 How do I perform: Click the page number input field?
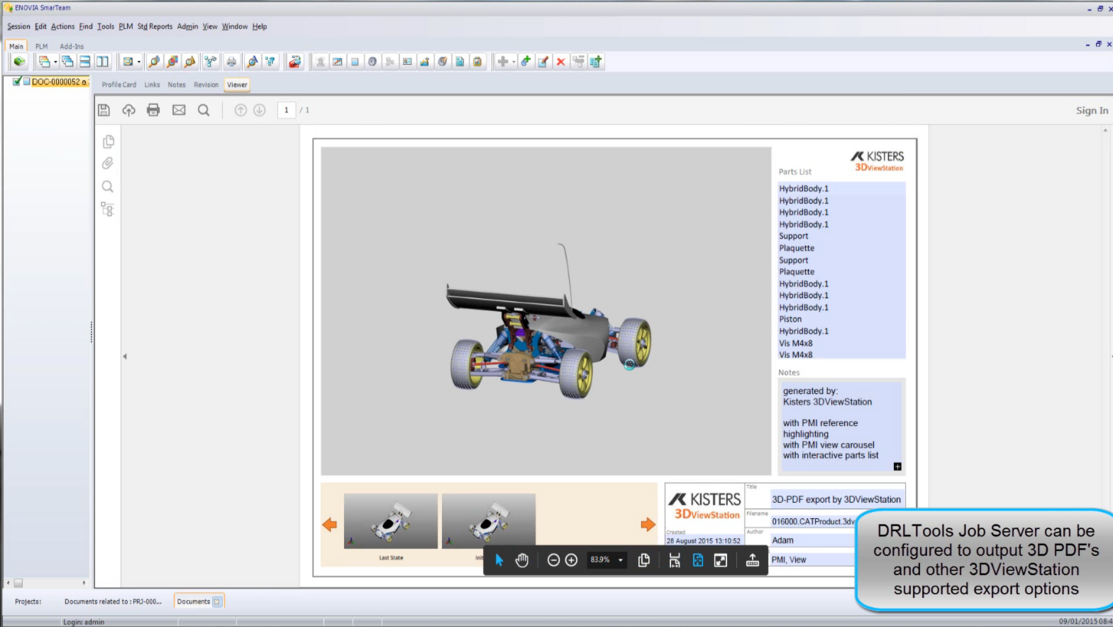pyautogui.click(x=286, y=110)
